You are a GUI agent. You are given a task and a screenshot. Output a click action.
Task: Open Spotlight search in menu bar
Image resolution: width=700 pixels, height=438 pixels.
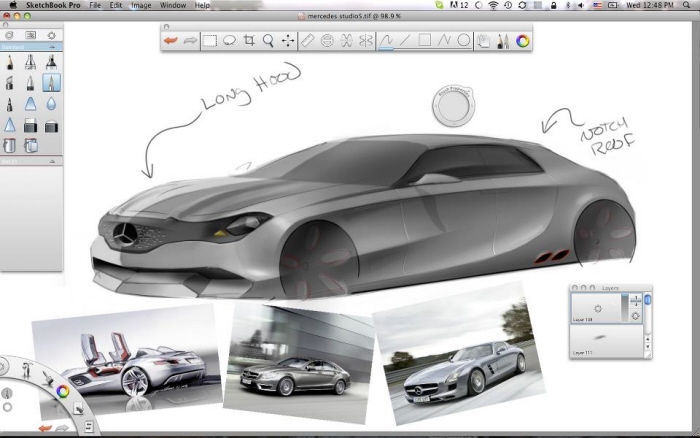687,5
